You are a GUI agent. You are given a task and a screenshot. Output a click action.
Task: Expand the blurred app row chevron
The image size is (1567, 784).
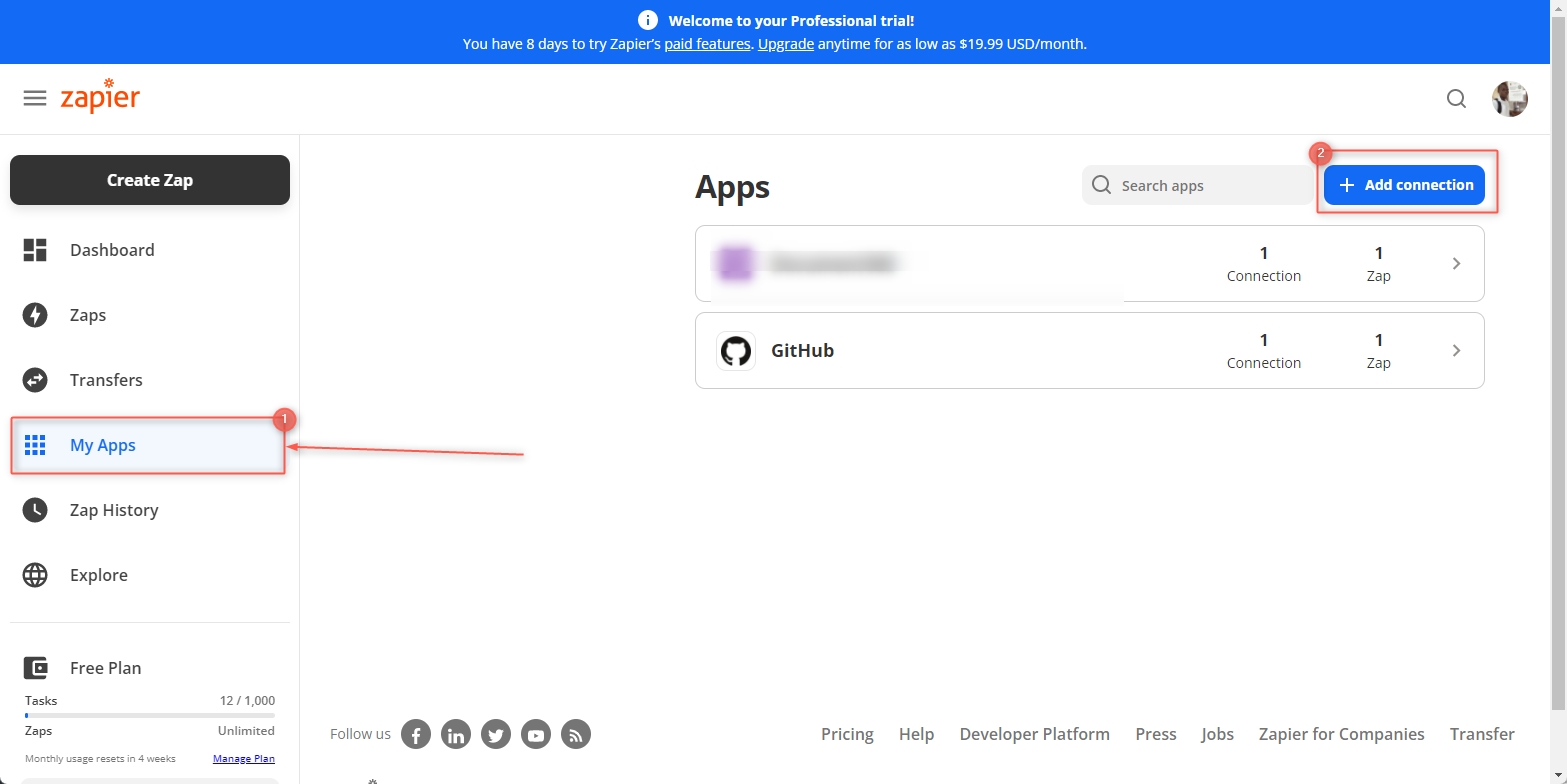tap(1456, 264)
